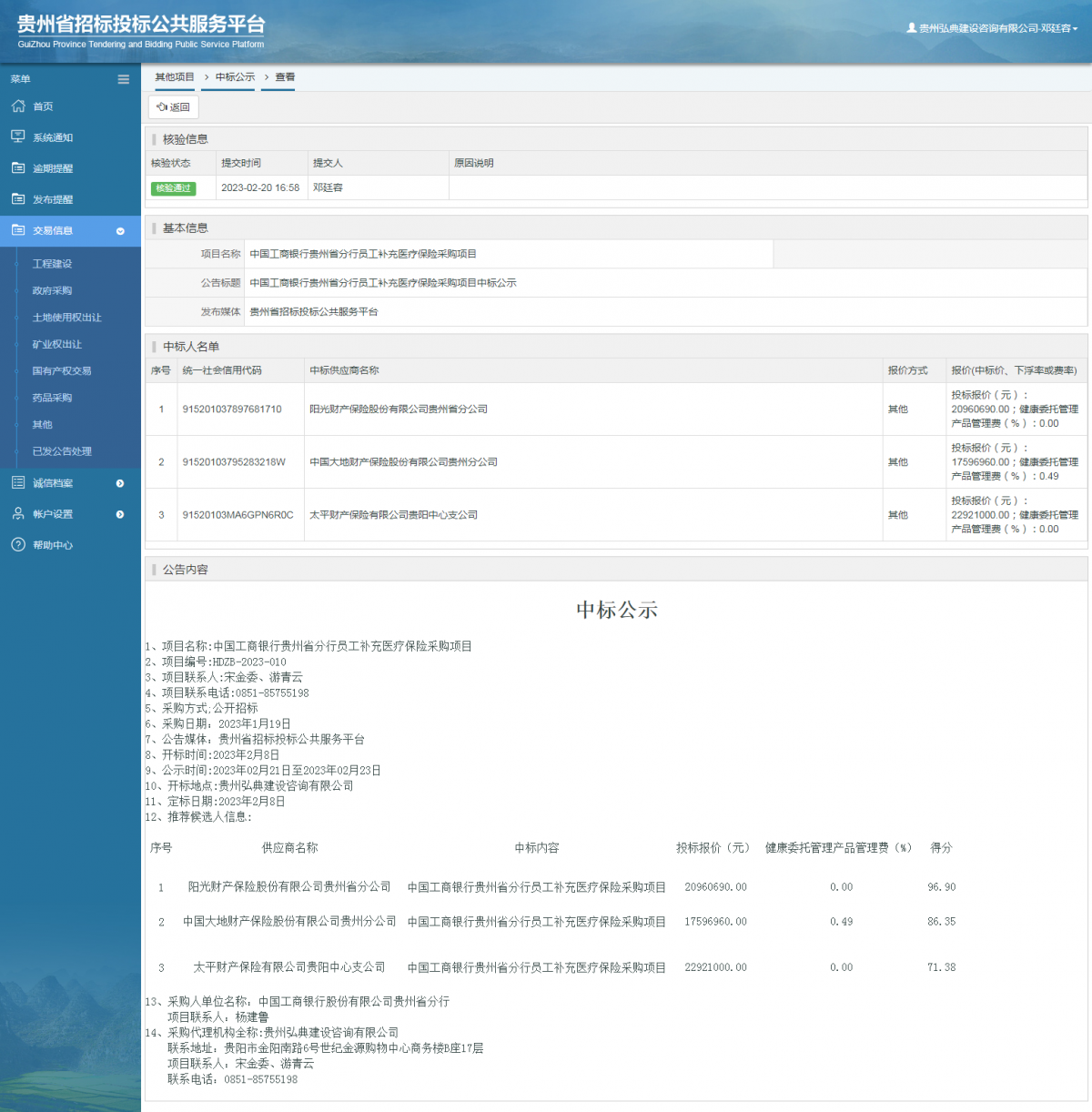Go to 中标公示 breadcrumb
Image resolution: width=1092 pixels, height=1112 pixels.
click(x=235, y=77)
